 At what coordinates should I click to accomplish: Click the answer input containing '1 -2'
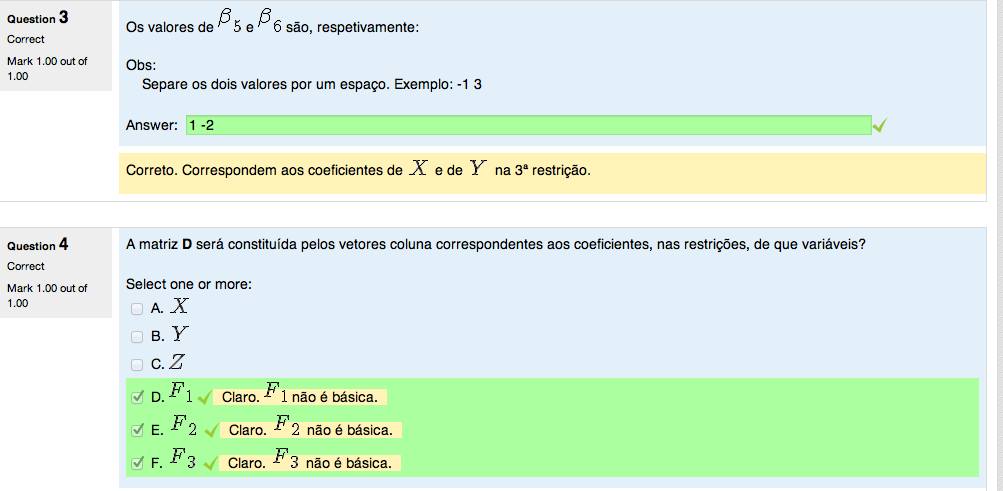[x=526, y=125]
